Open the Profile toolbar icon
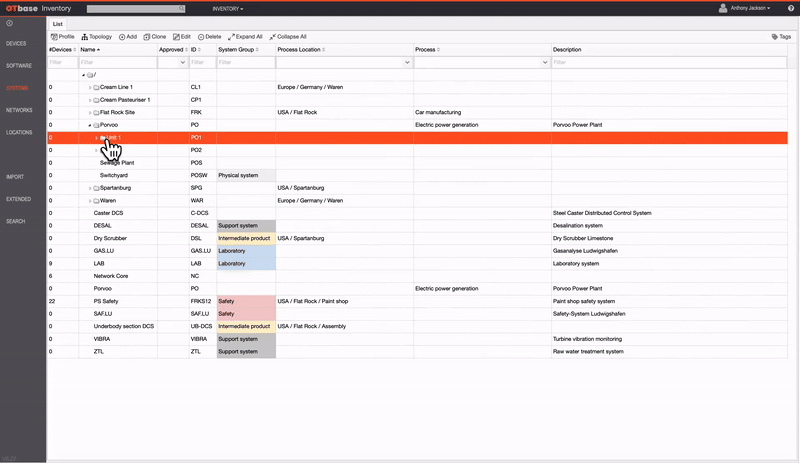800x463 pixels. [54, 37]
